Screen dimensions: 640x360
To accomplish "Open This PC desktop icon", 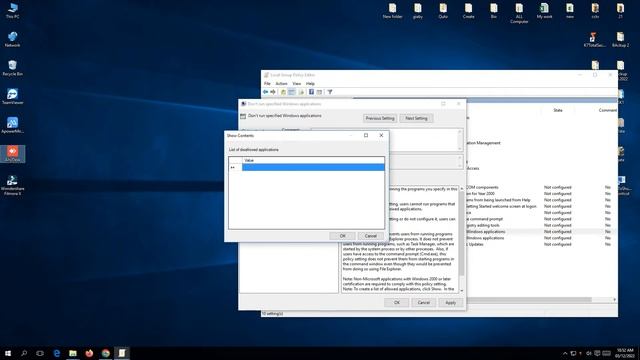I will click(x=12, y=11).
